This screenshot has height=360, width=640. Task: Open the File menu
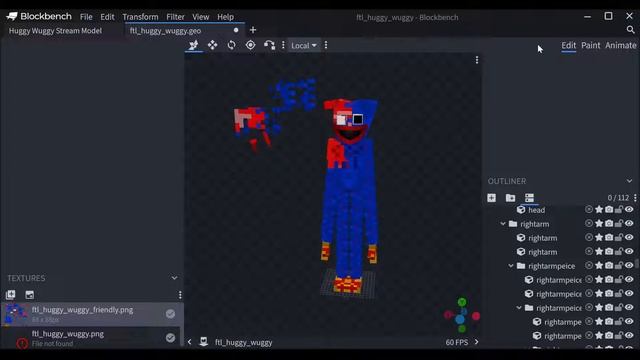[86, 17]
